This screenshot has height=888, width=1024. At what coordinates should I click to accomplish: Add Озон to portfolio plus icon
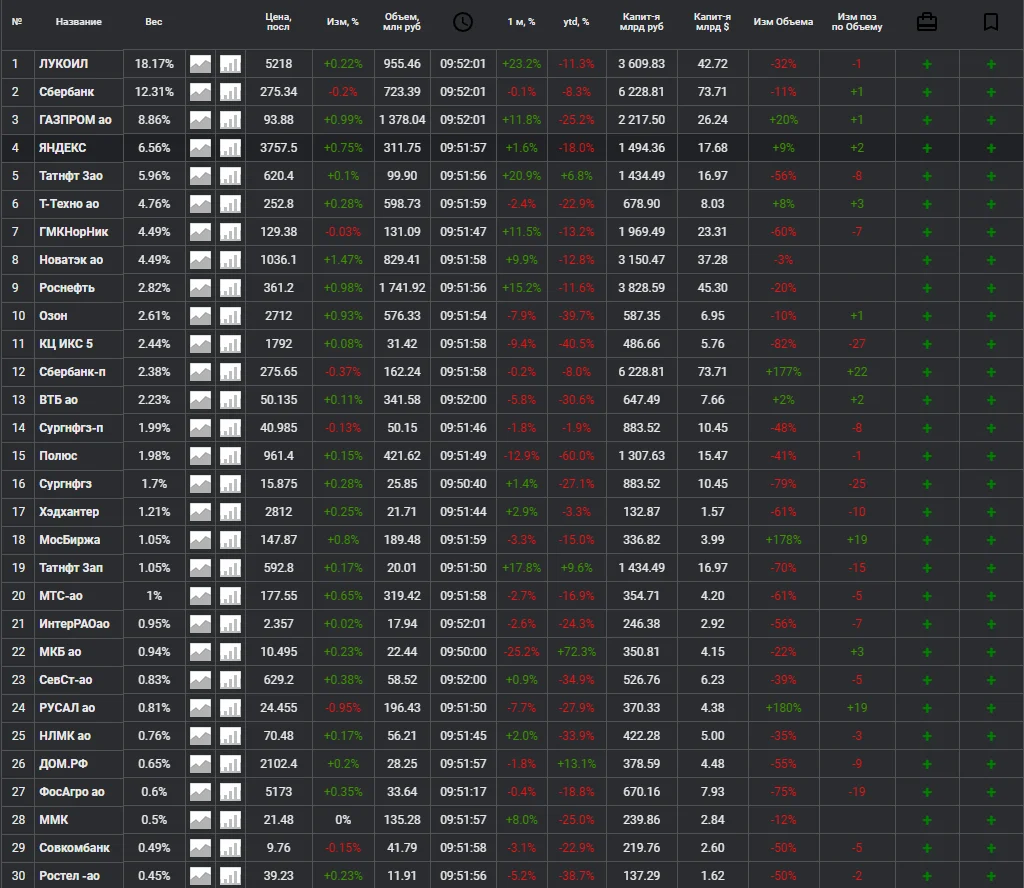927,316
